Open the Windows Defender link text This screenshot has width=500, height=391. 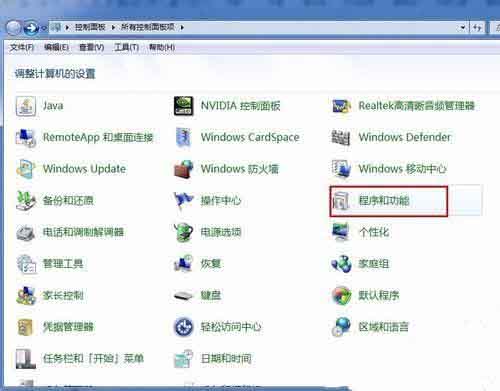point(404,137)
